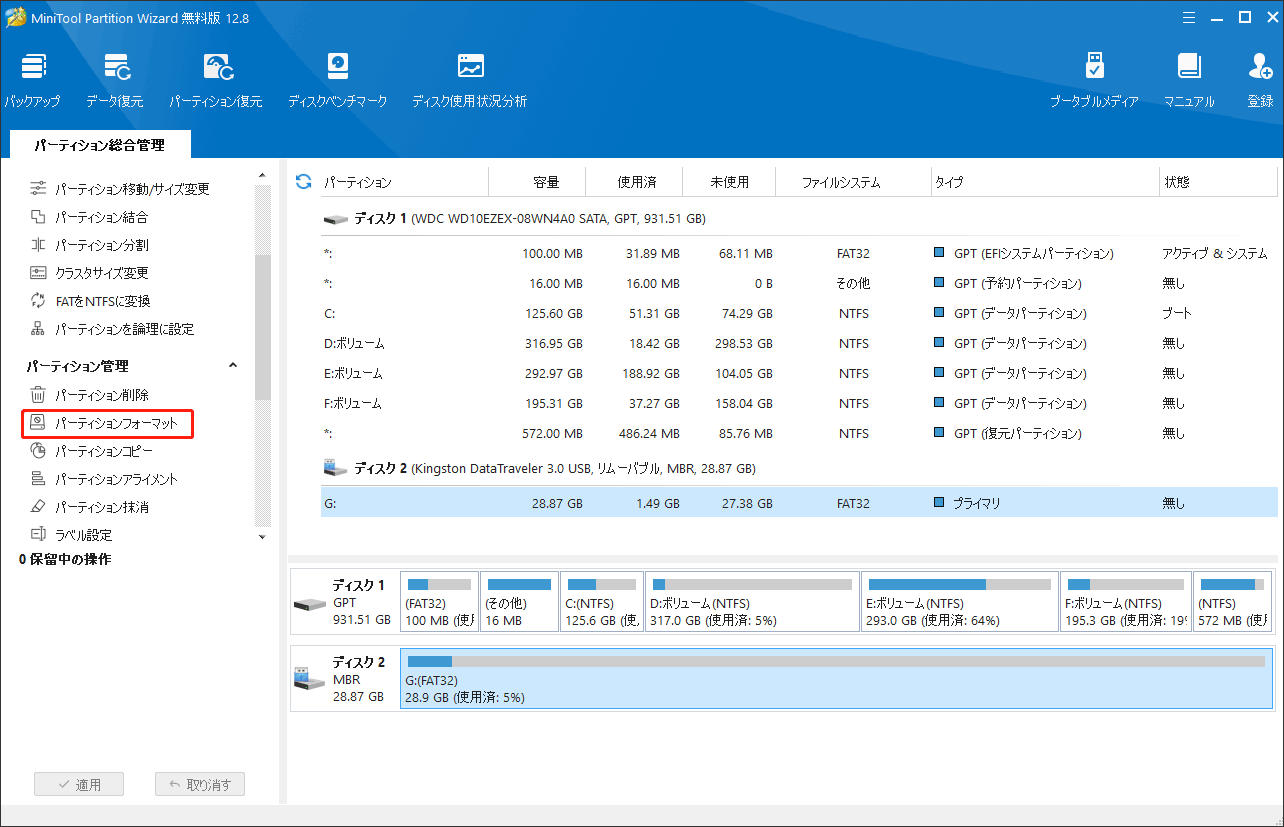
Task: Select the C: partition row
Action: [799, 313]
